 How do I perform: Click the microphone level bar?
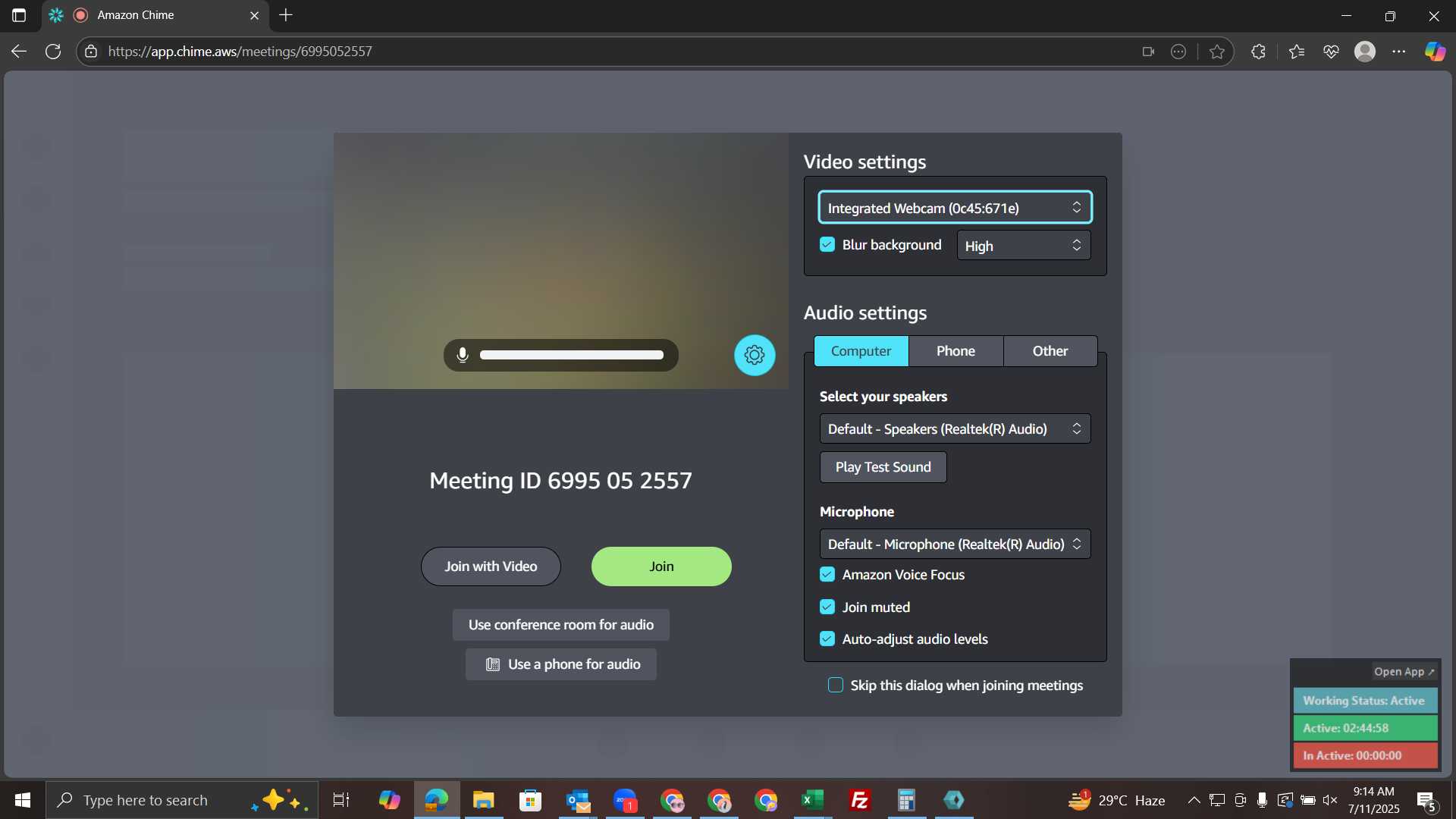tap(572, 355)
